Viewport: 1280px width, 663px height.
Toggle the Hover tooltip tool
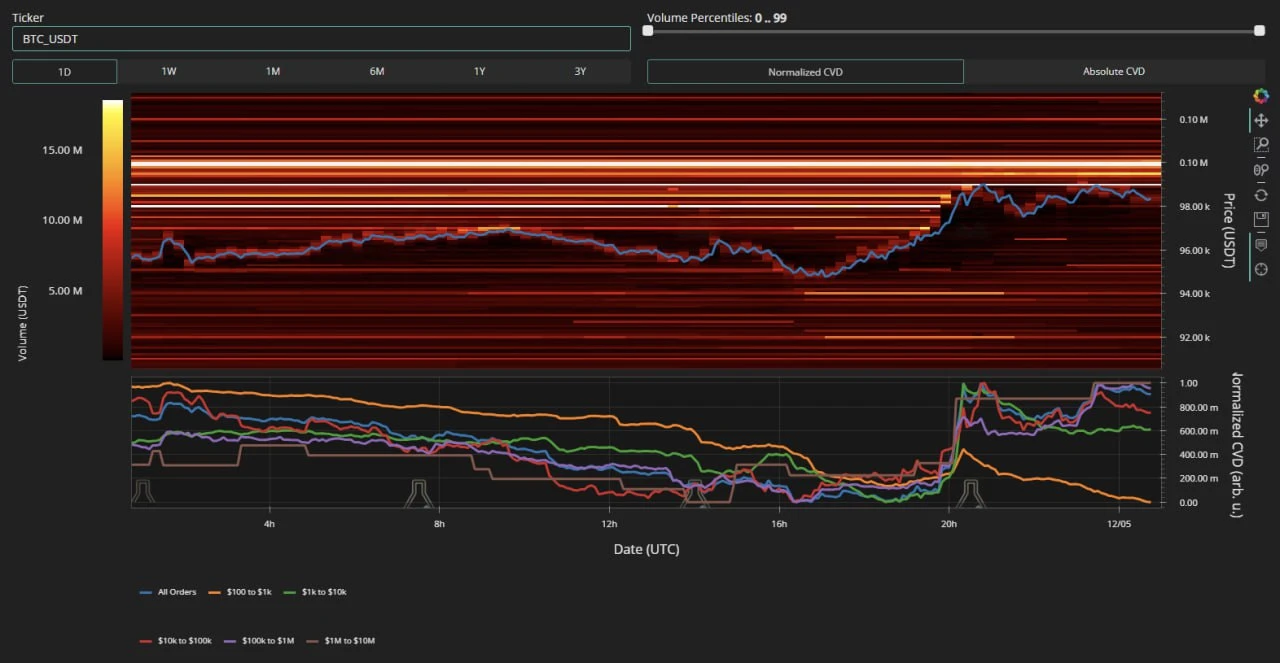coord(1261,245)
